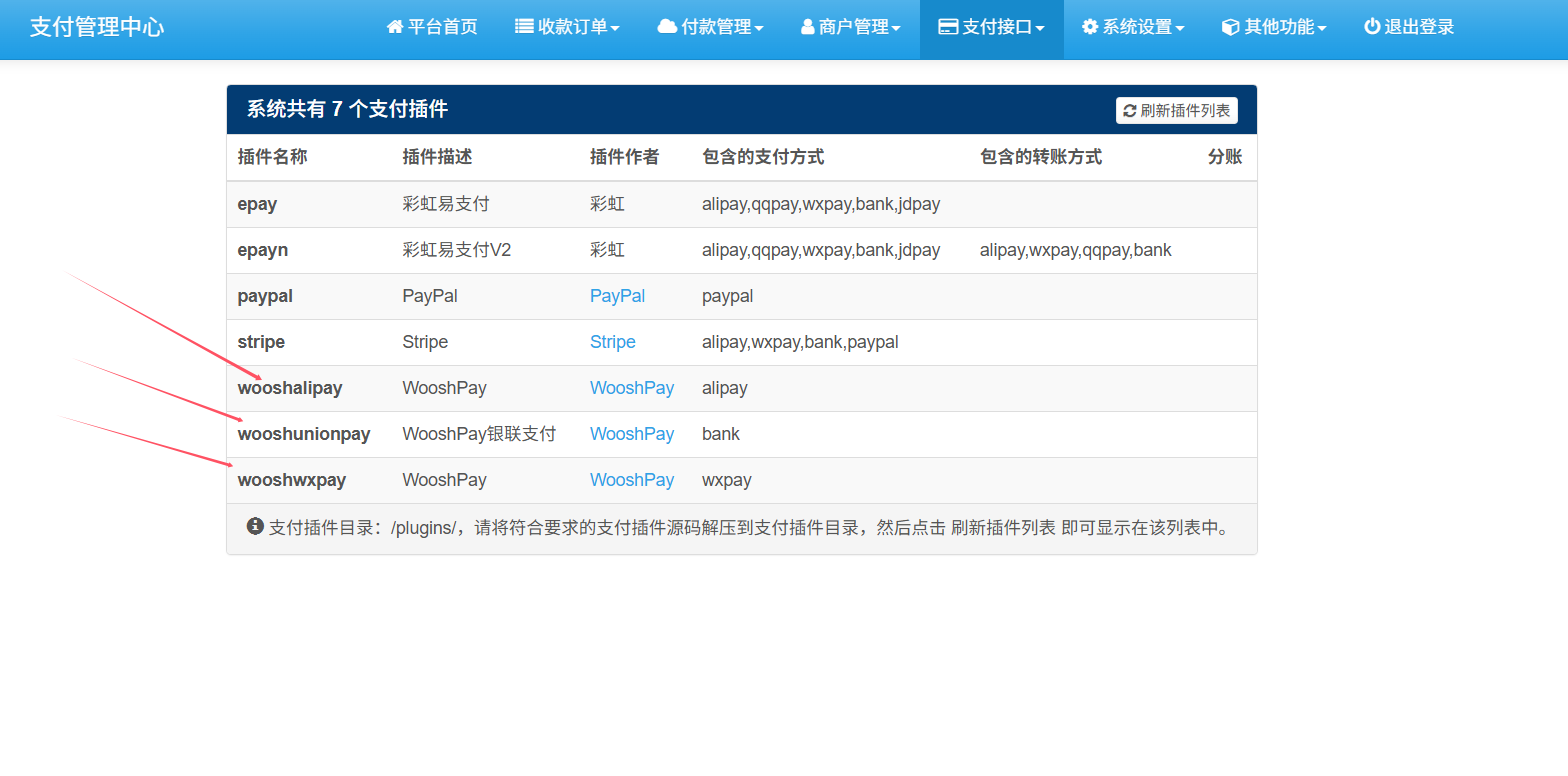The width and height of the screenshot is (1568, 776).
Task: Click the cube icon beside 其他功能
Action: point(1230,27)
